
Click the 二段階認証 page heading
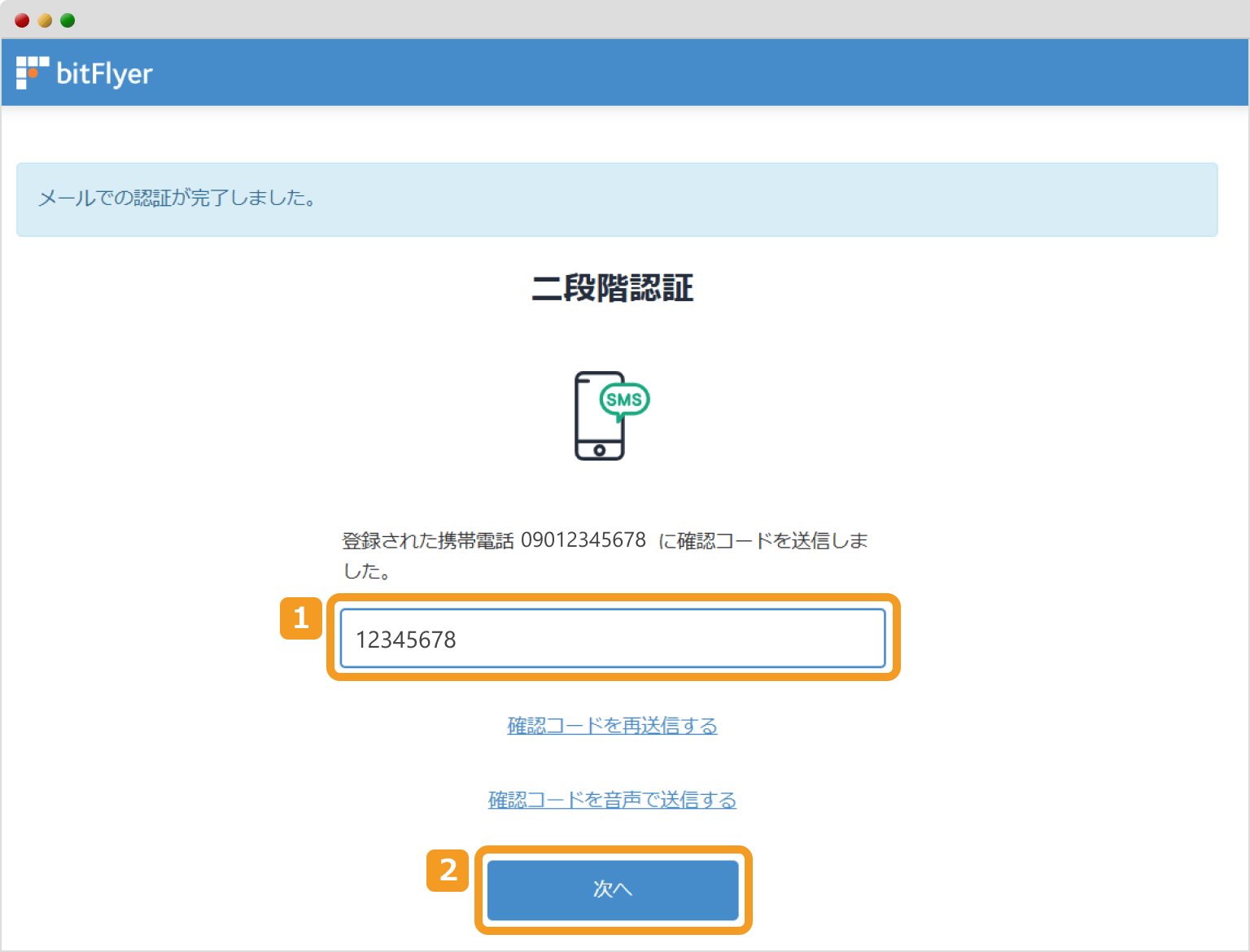(x=612, y=289)
